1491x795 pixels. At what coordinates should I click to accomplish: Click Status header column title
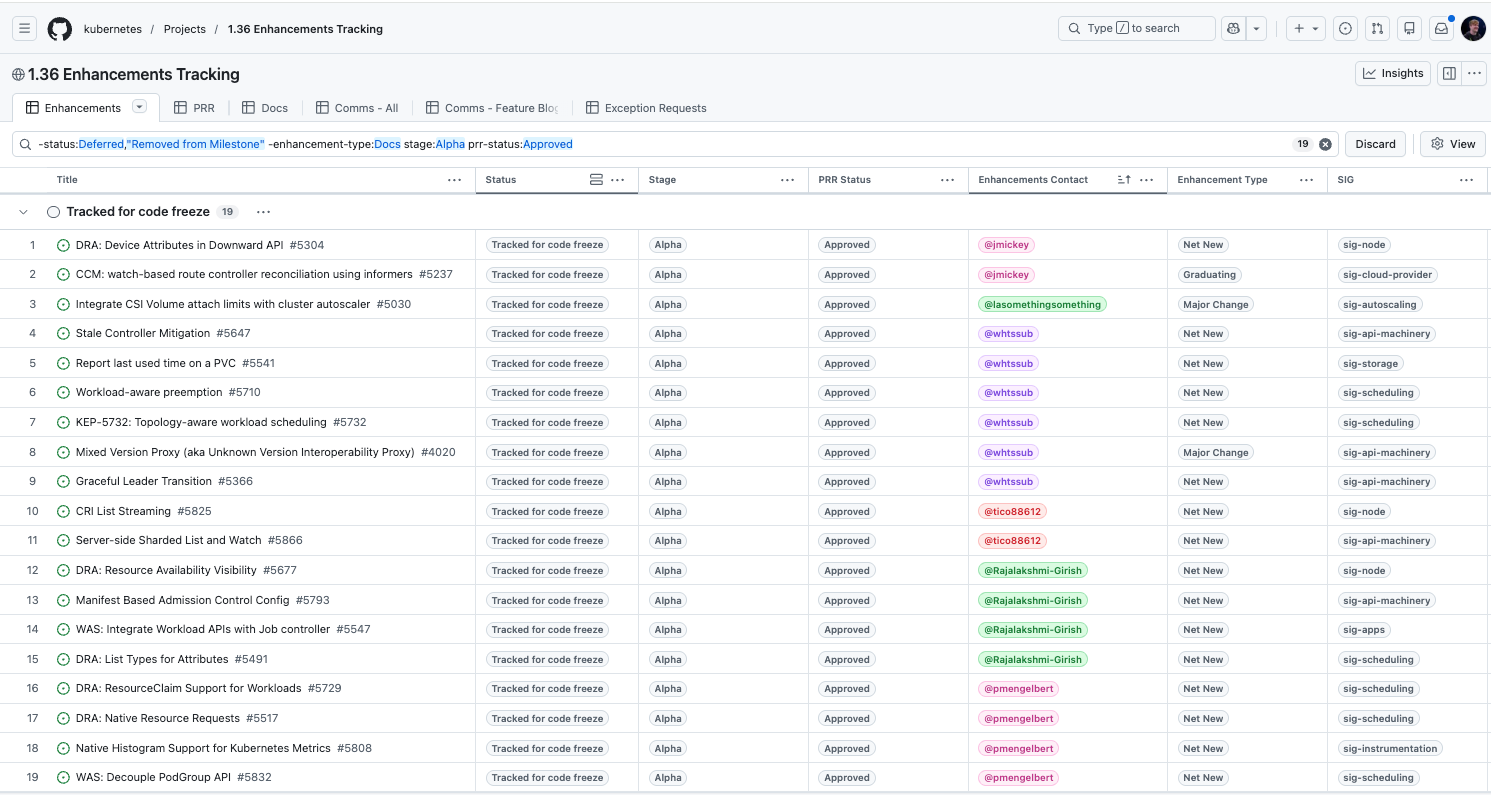(501, 180)
